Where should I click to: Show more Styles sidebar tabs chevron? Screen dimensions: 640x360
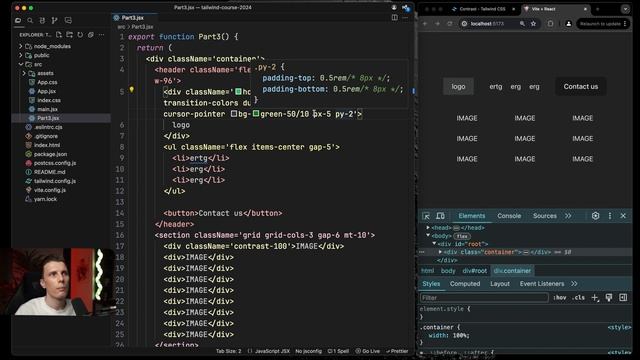point(574,284)
